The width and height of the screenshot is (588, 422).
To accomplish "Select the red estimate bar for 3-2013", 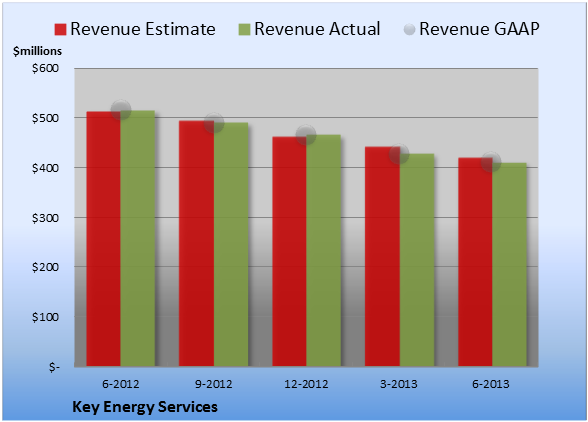I will pos(382,257).
